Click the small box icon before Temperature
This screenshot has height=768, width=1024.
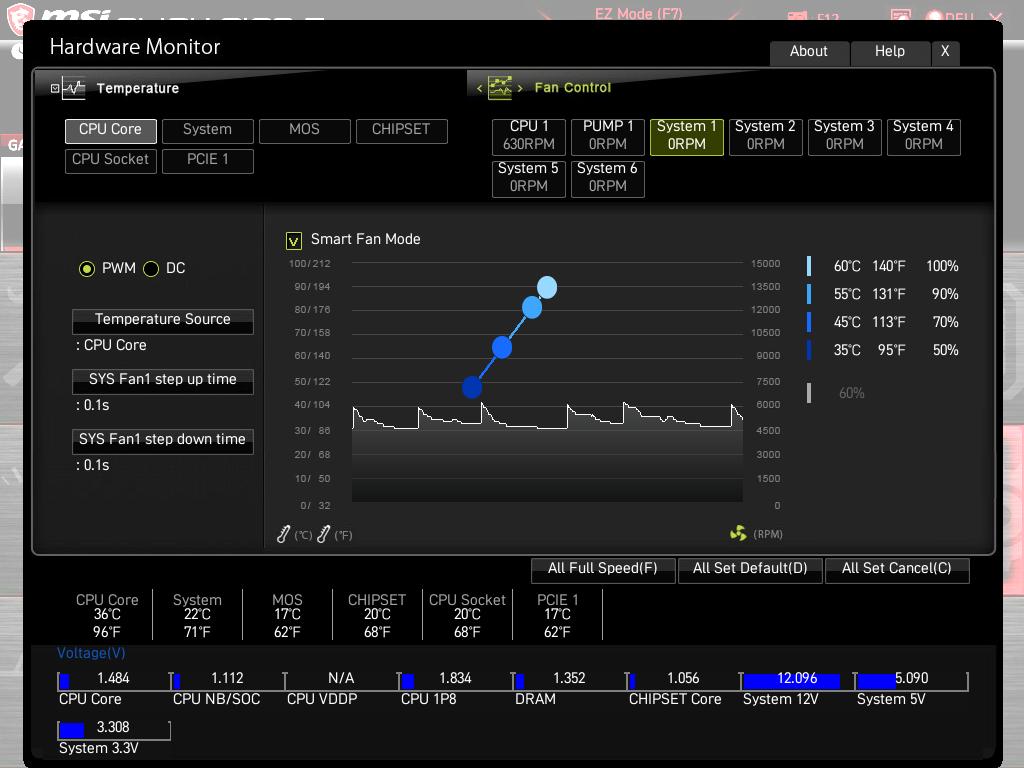click(x=55, y=88)
